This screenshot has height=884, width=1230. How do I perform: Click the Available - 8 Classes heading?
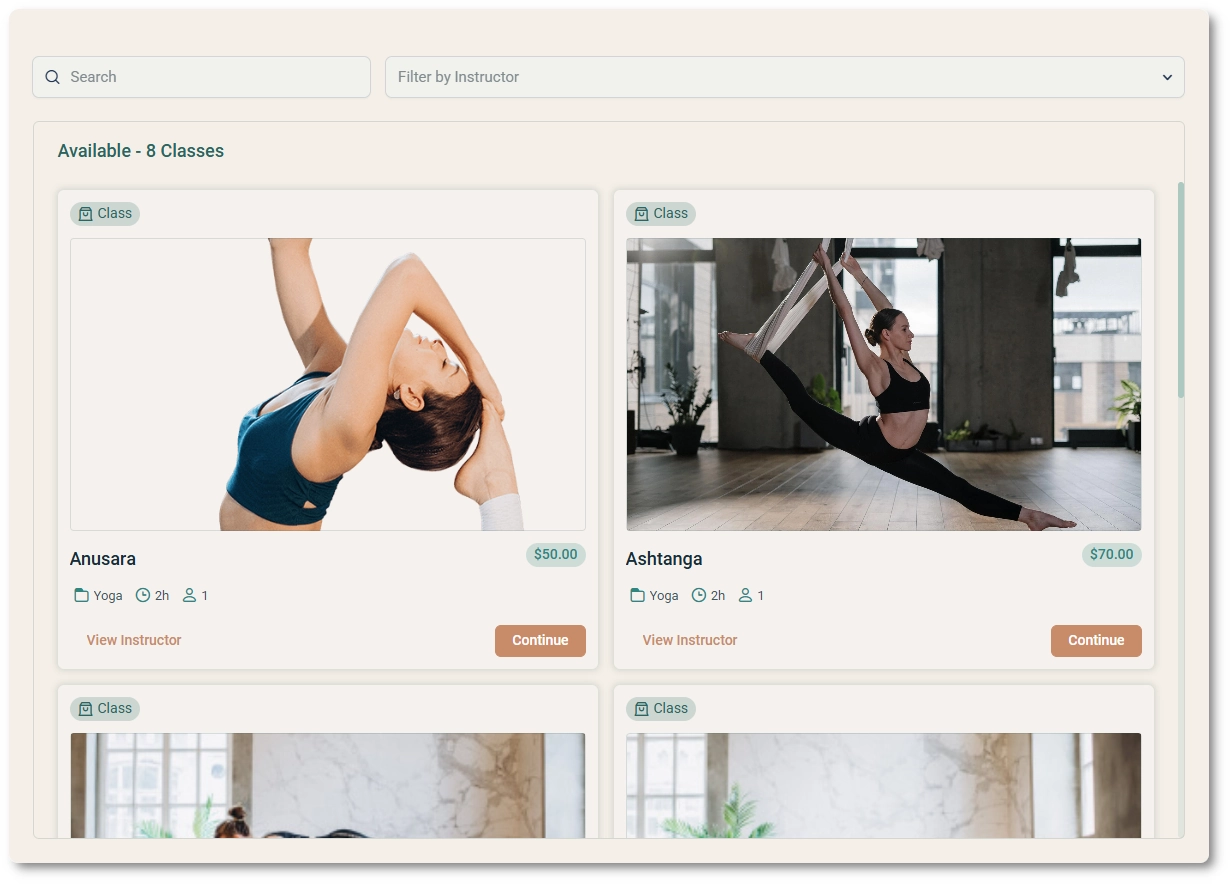click(x=141, y=151)
